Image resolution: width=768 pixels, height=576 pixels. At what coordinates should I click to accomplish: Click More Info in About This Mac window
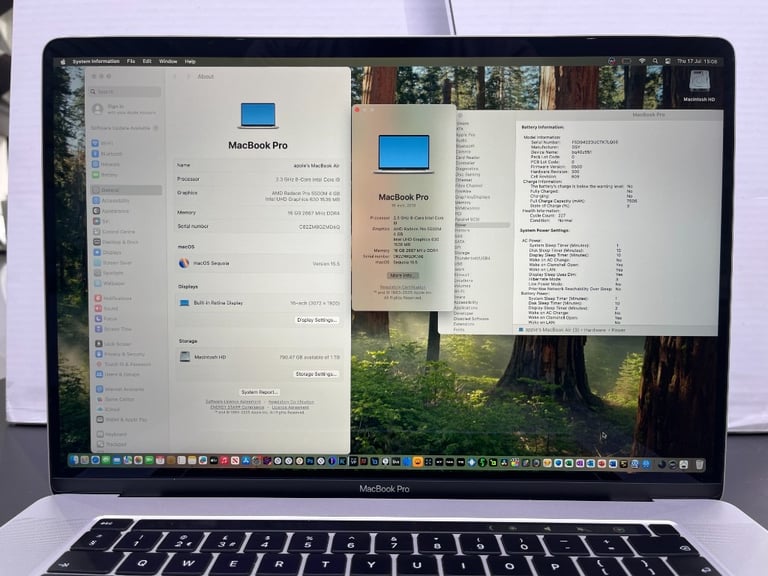click(403, 276)
